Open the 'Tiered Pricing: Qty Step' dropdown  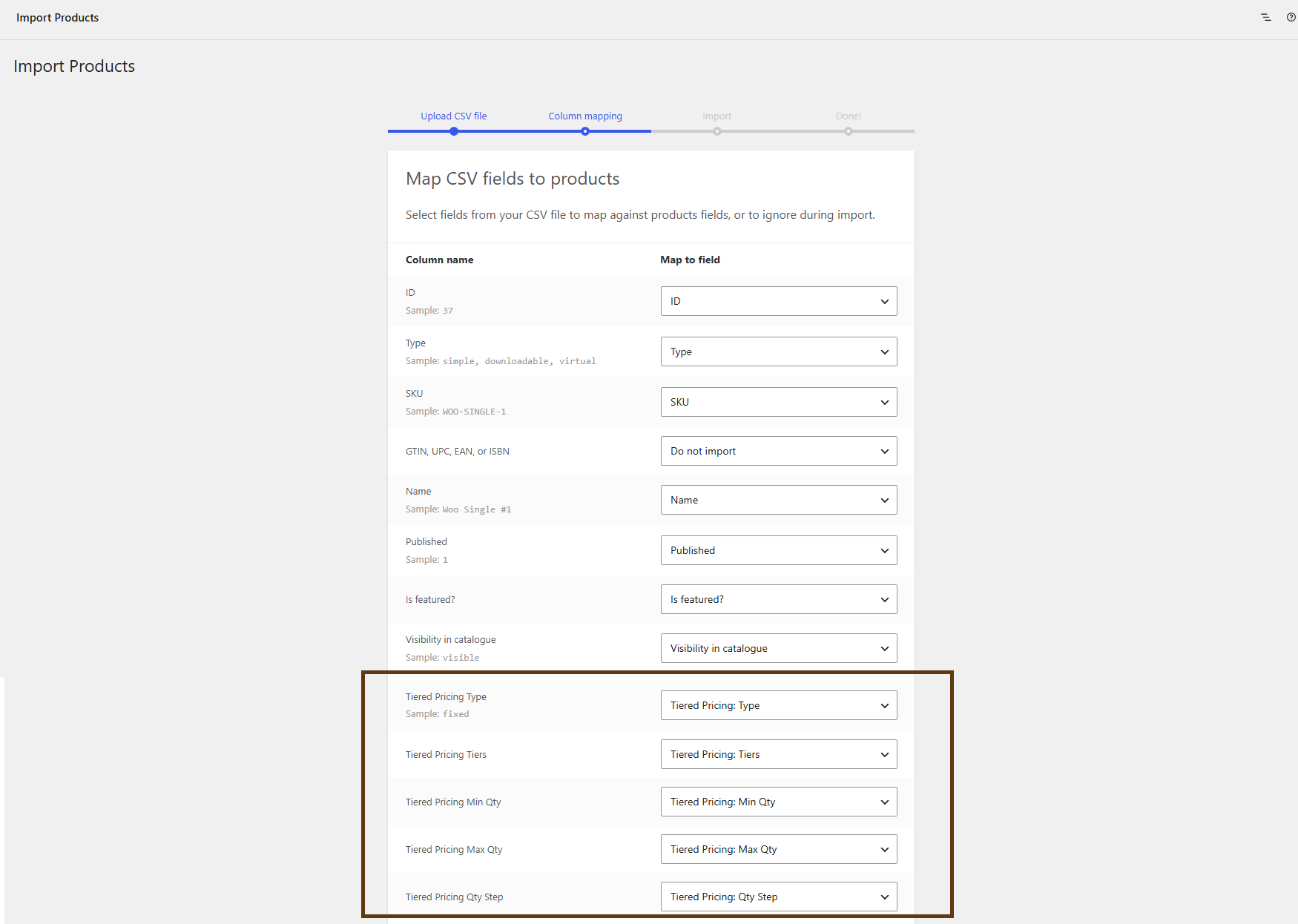(779, 897)
